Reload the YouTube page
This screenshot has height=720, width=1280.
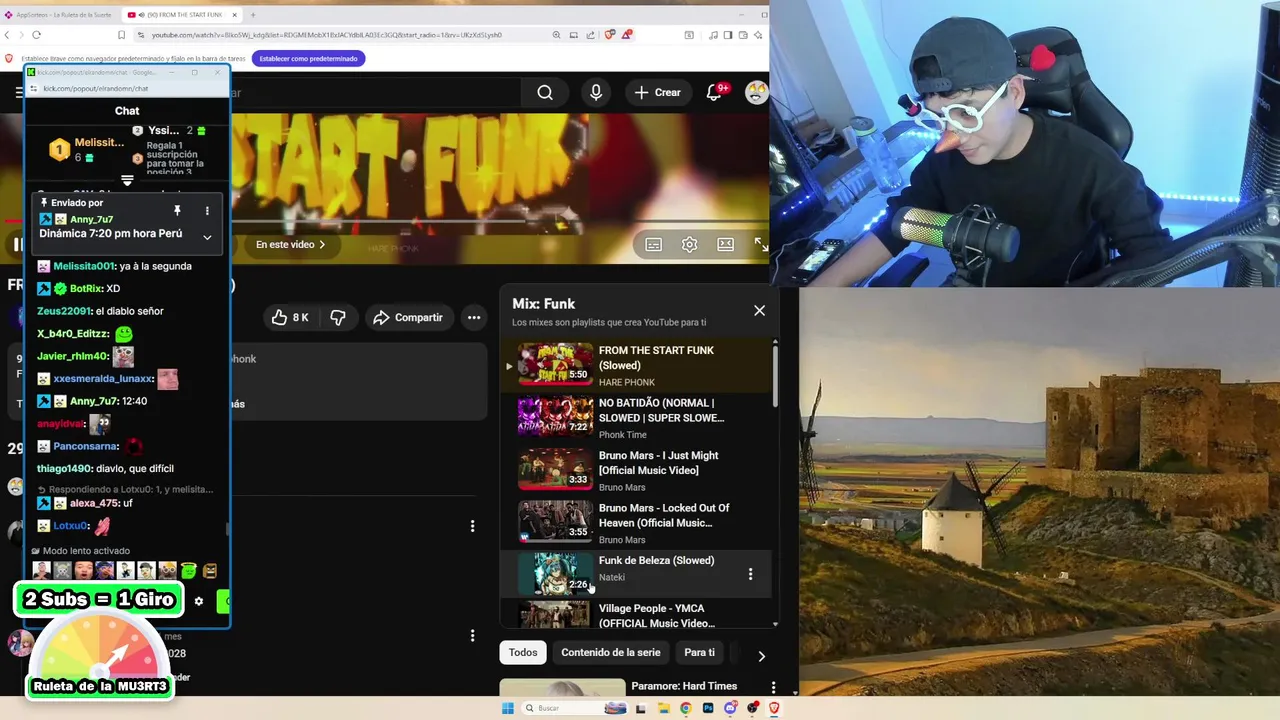(x=36, y=35)
